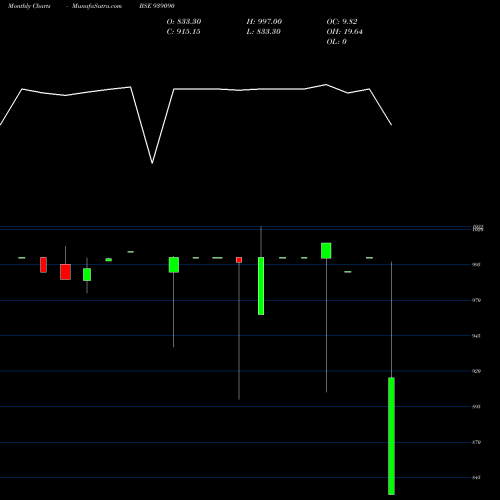Click the 870 price axis label
Image resolution: width=500 pixels, height=500 pixels.
tap(476, 442)
